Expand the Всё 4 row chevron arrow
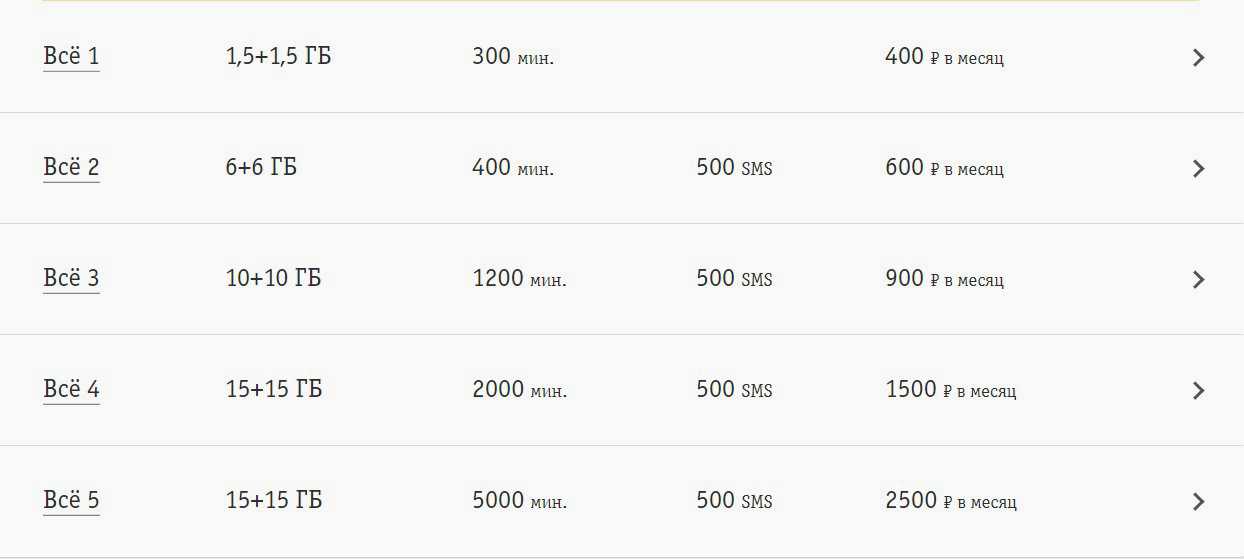1244x559 pixels. (1198, 391)
